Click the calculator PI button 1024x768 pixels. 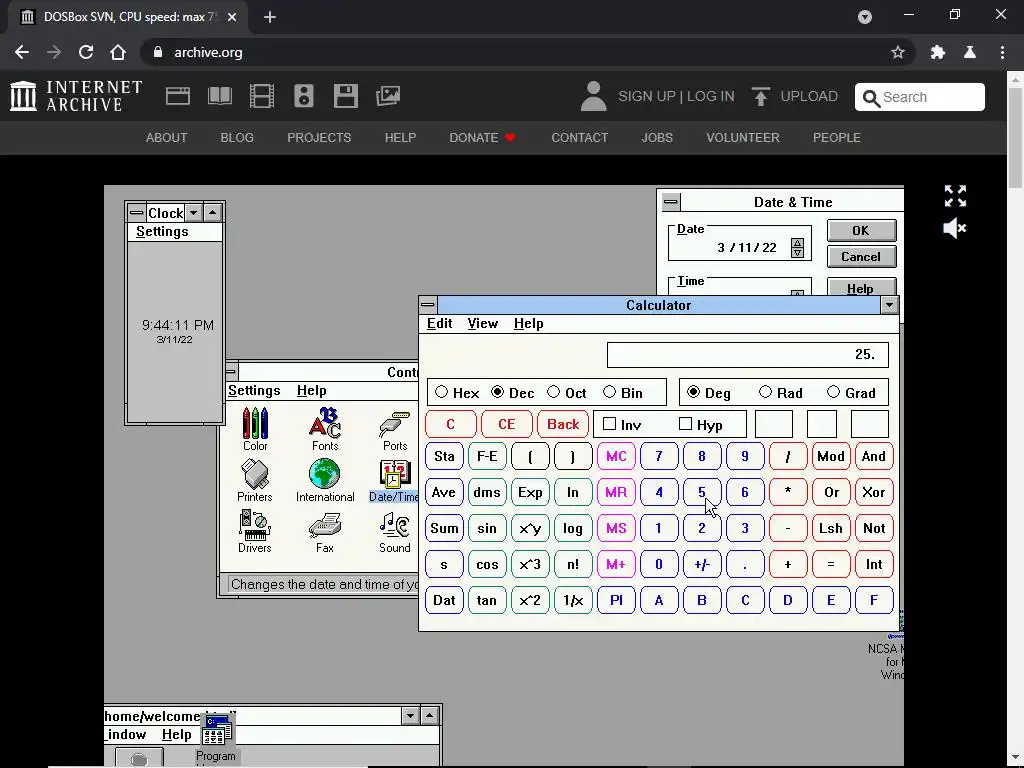[x=616, y=600]
